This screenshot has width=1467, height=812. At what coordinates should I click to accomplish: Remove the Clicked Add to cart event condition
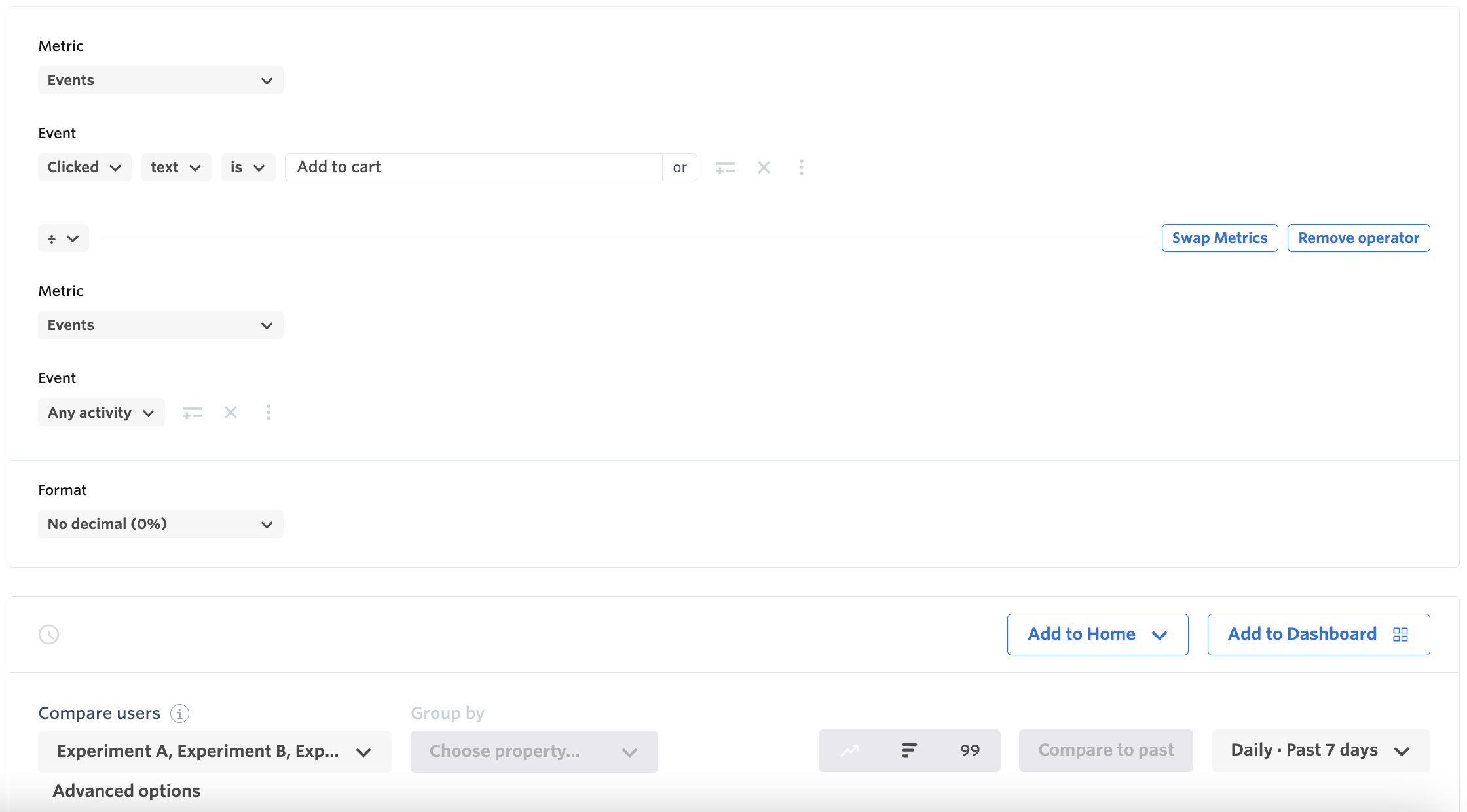tap(764, 167)
